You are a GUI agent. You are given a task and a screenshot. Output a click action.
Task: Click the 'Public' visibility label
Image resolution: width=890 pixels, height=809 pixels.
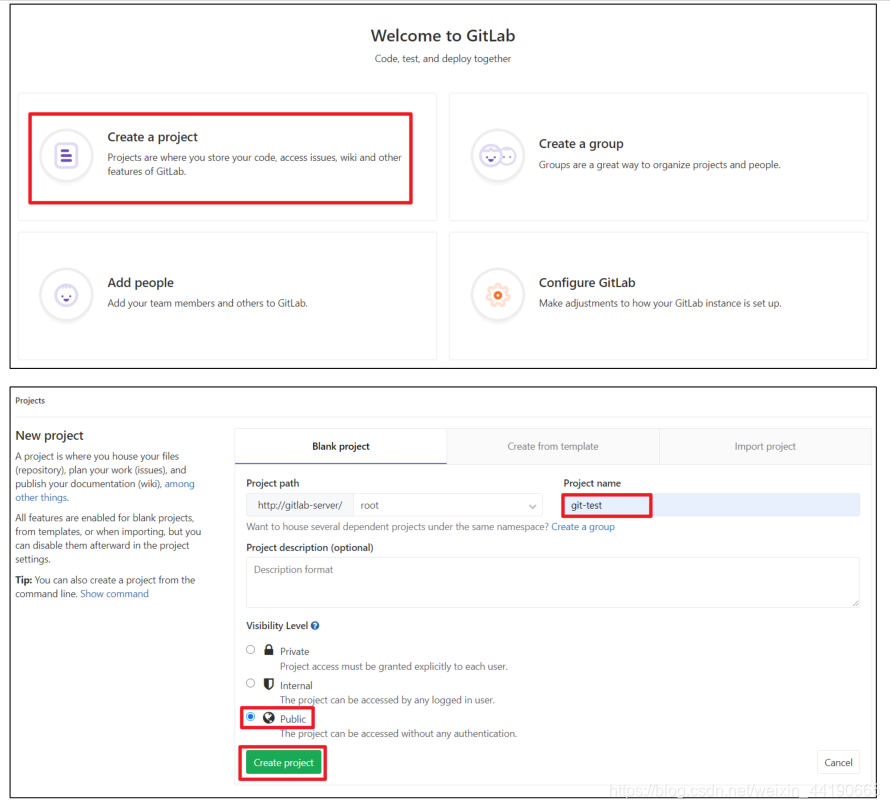293,719
